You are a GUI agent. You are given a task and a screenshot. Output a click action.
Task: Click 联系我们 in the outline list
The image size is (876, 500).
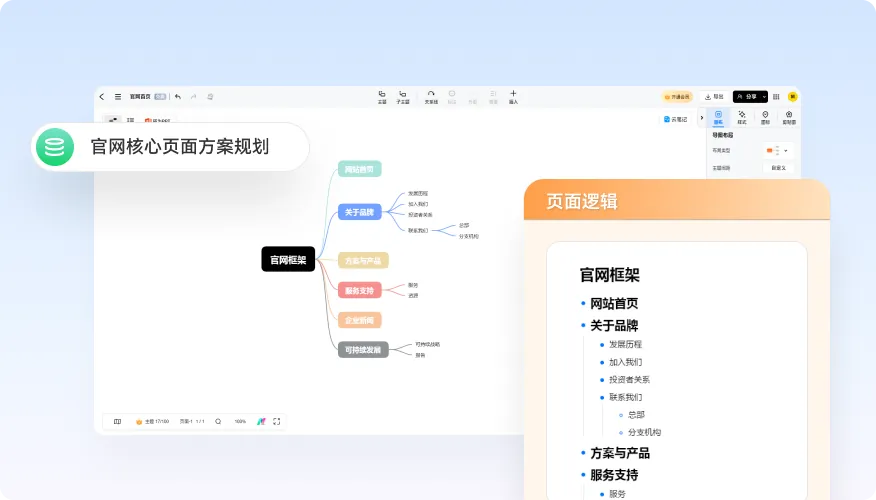pyautogui.click(x=625, y=397)
